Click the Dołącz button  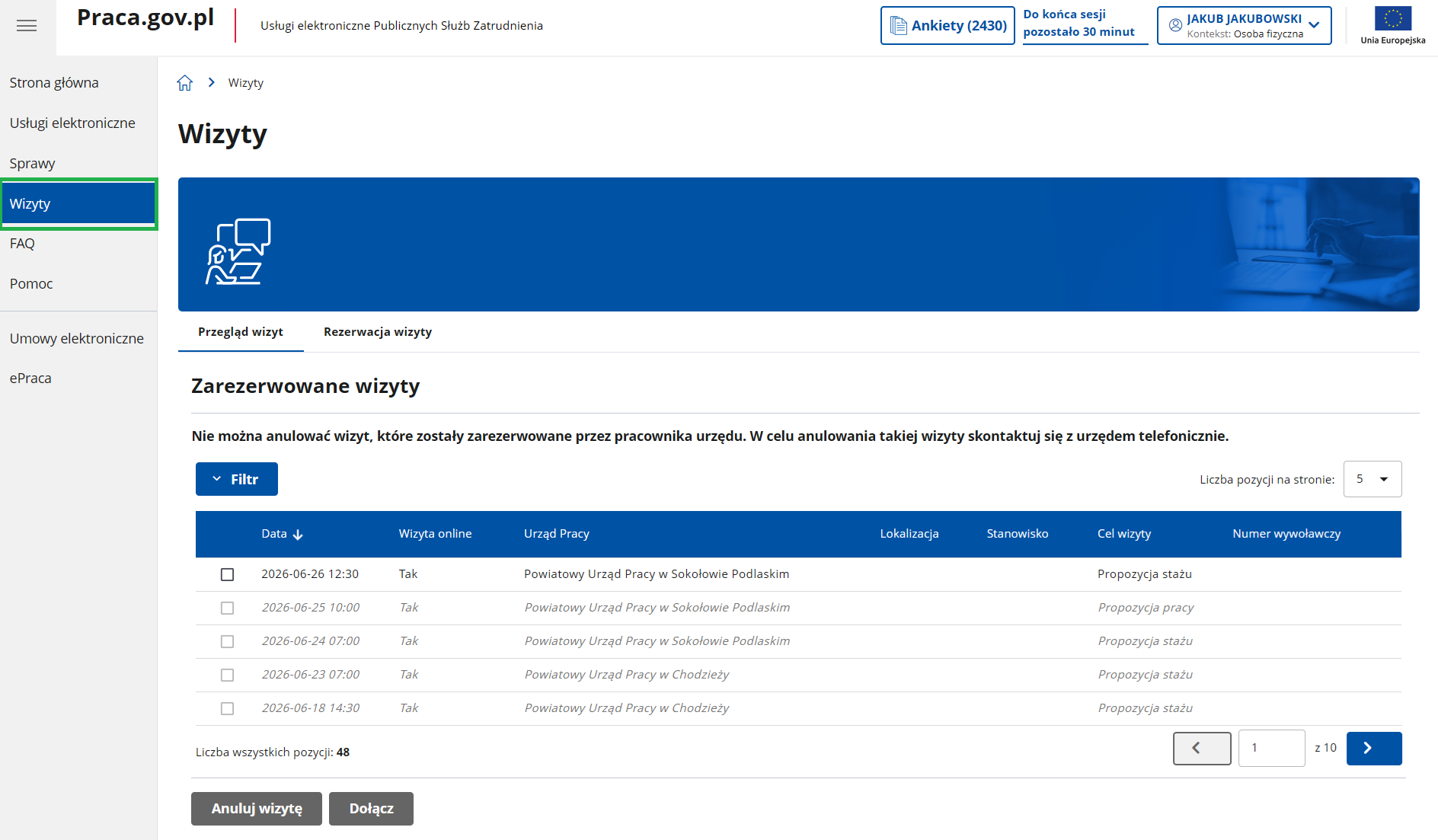(372, 809)
